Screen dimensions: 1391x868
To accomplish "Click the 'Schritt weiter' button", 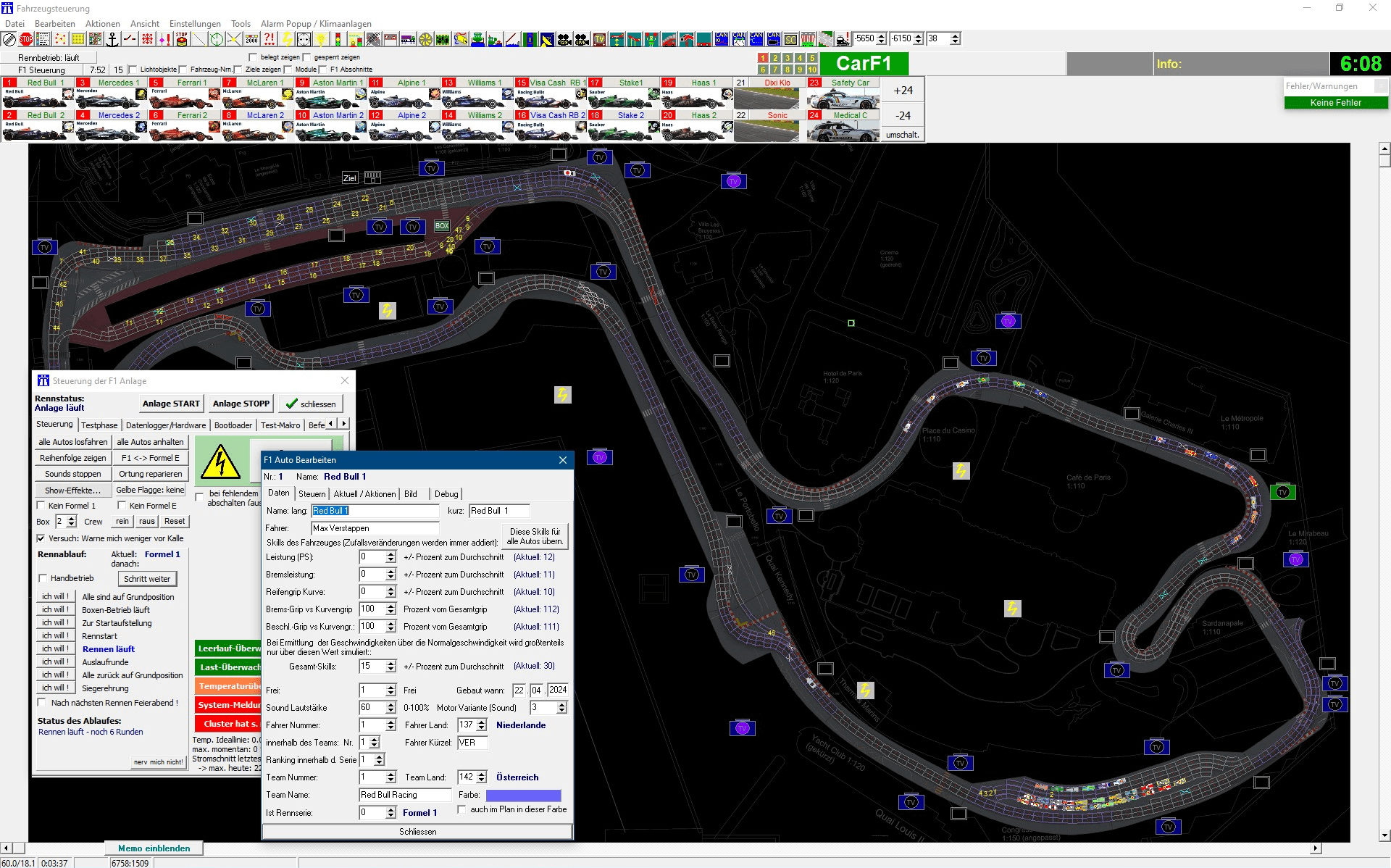I will point(147,579).
